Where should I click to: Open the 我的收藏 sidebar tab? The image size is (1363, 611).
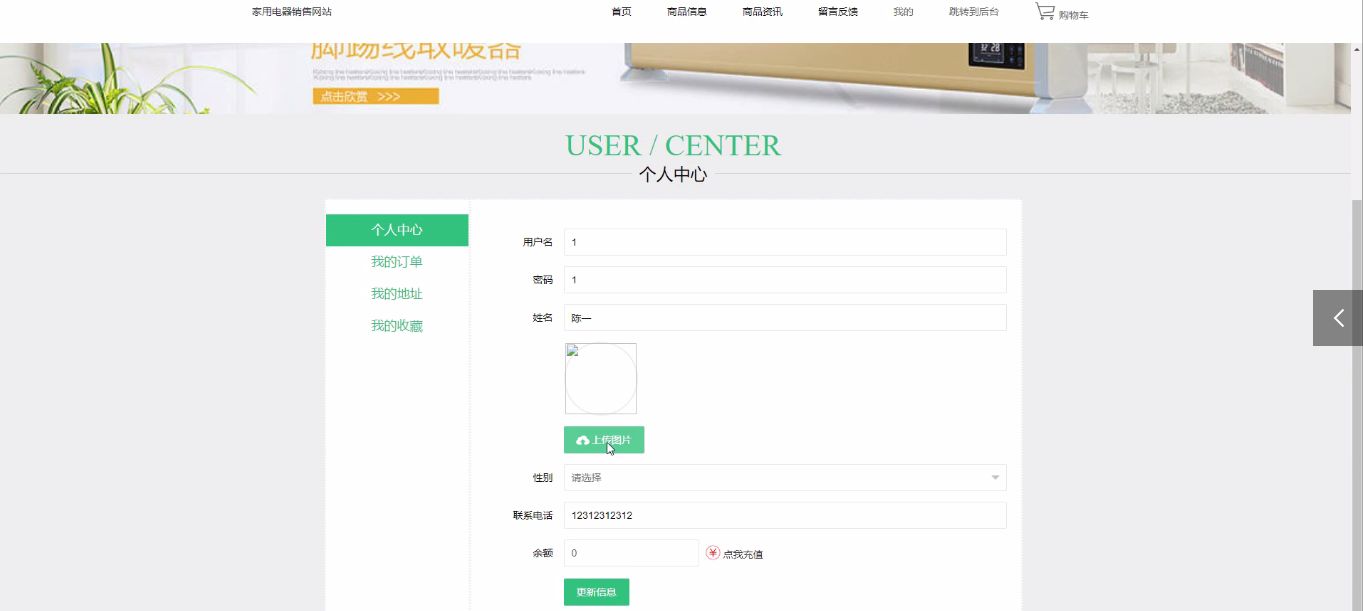tap(397, 326)
